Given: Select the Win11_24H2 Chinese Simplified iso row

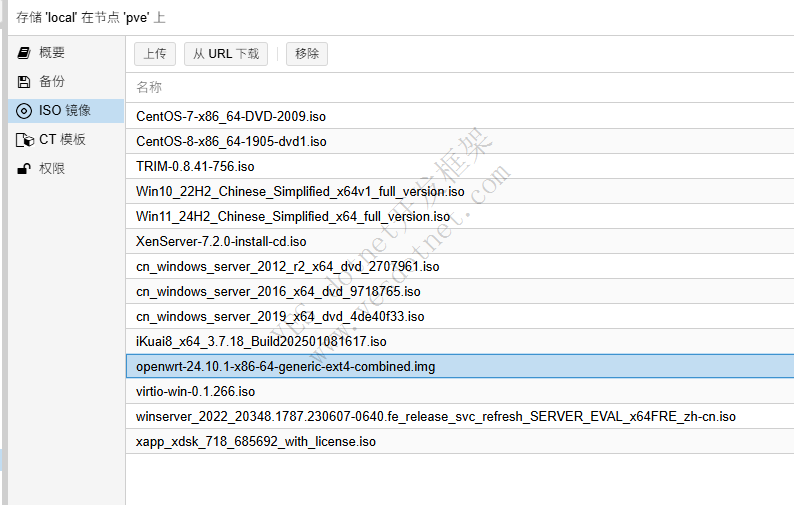Looking at the screenshot, I should point(460,216).
